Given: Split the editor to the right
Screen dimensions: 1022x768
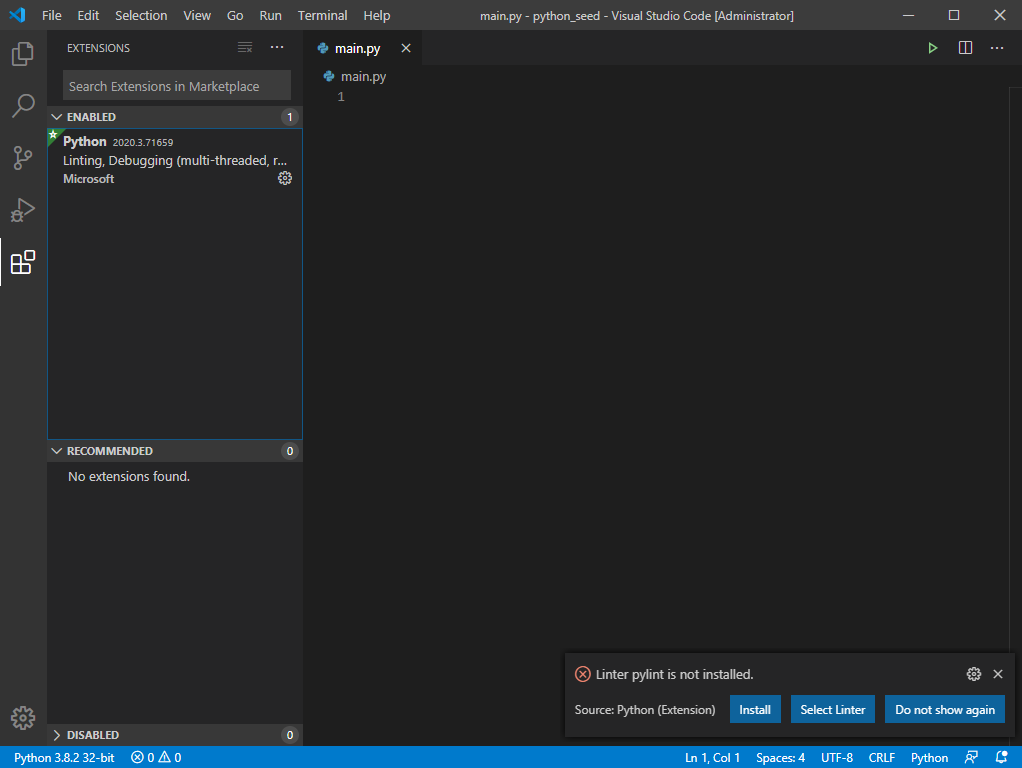Looking at the screenshot, I should pyautogui.click(x=965, y=48).
